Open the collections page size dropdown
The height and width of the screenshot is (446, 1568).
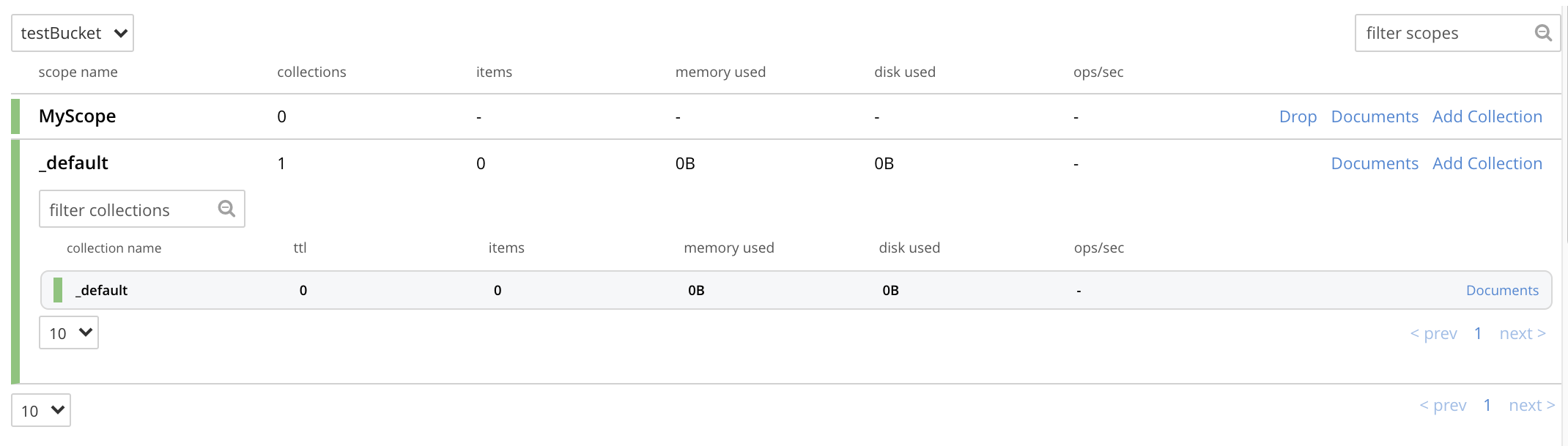[69, 333]
